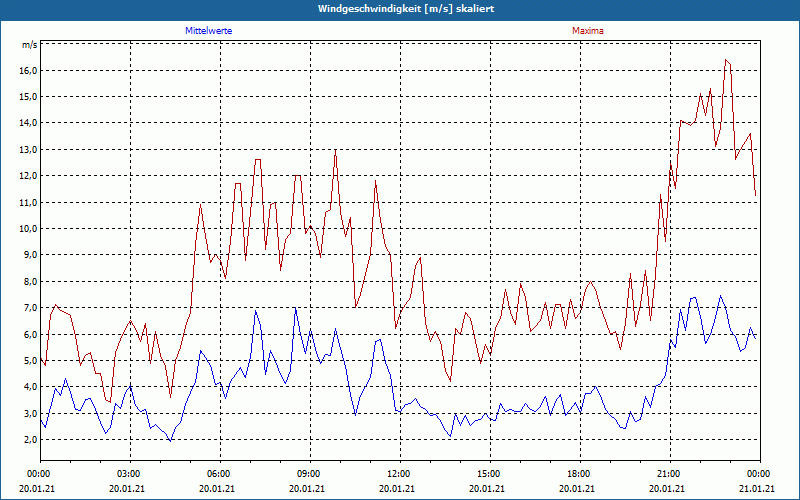Screen dimensions: 800x500
Task: Select the 5,0 y-axis label
Action: (31, 361)
